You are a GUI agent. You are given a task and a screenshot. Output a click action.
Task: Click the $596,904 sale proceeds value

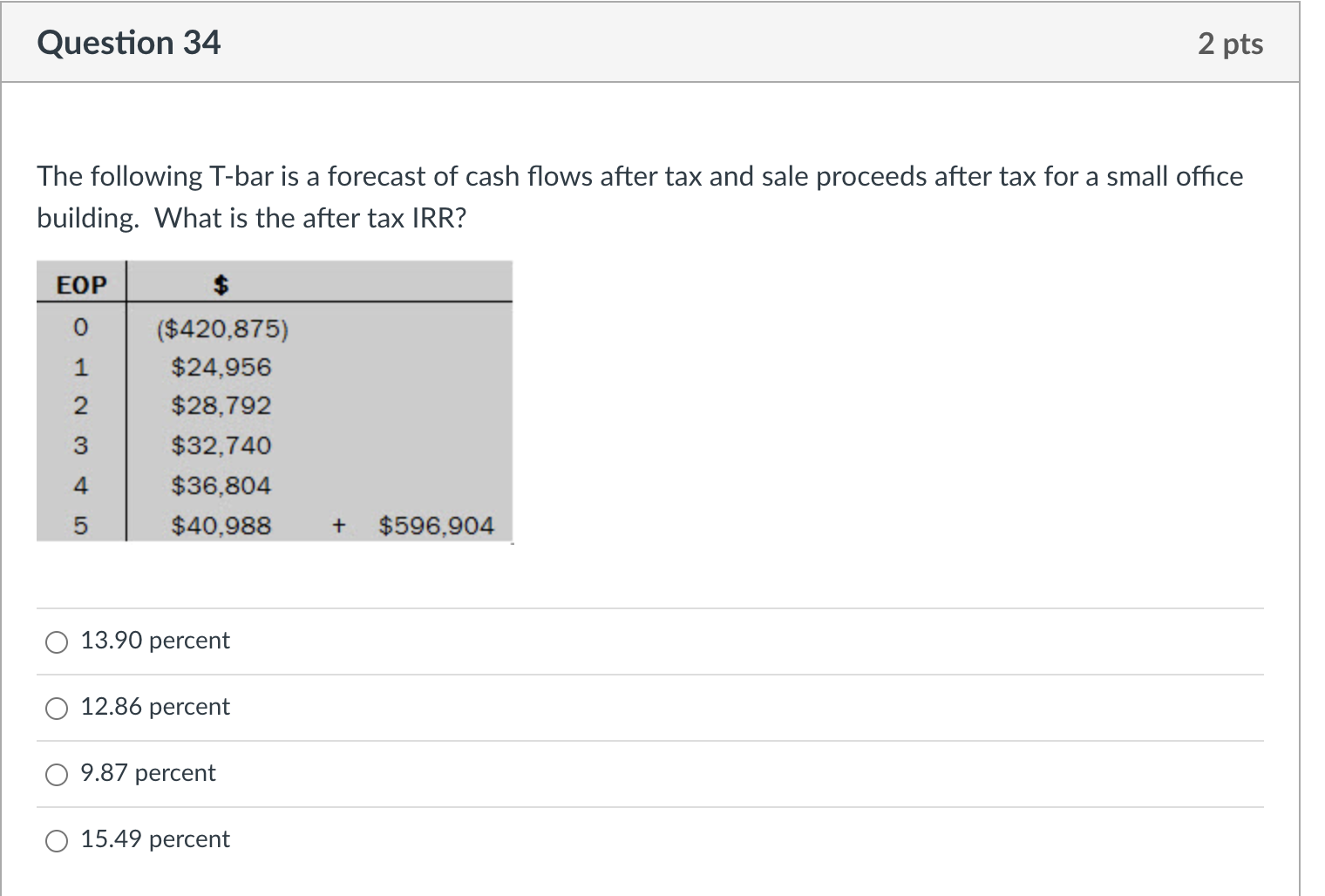437,526
